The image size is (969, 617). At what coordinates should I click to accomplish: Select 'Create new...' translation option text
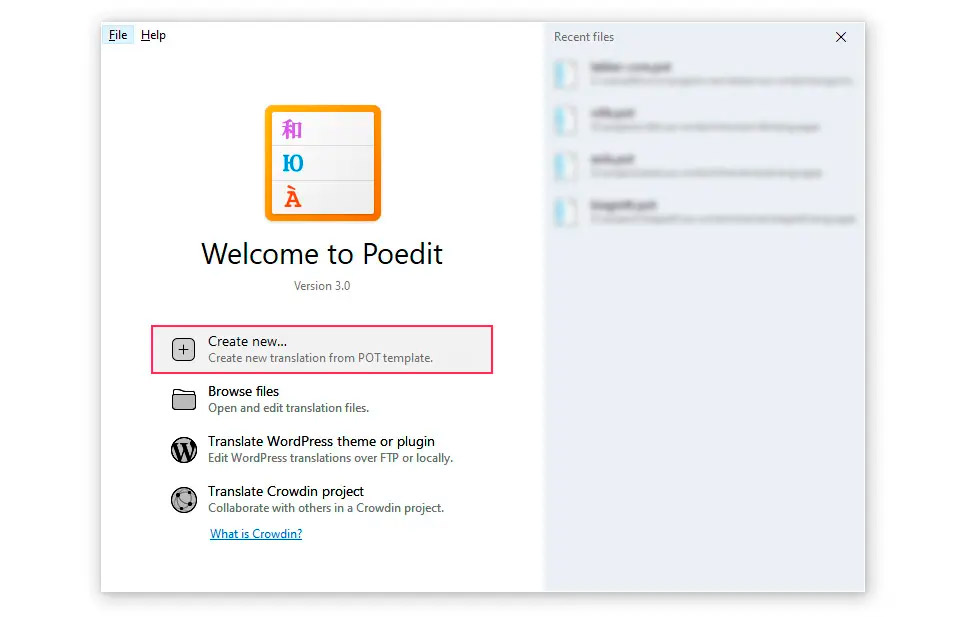click(x=247, y=342)
